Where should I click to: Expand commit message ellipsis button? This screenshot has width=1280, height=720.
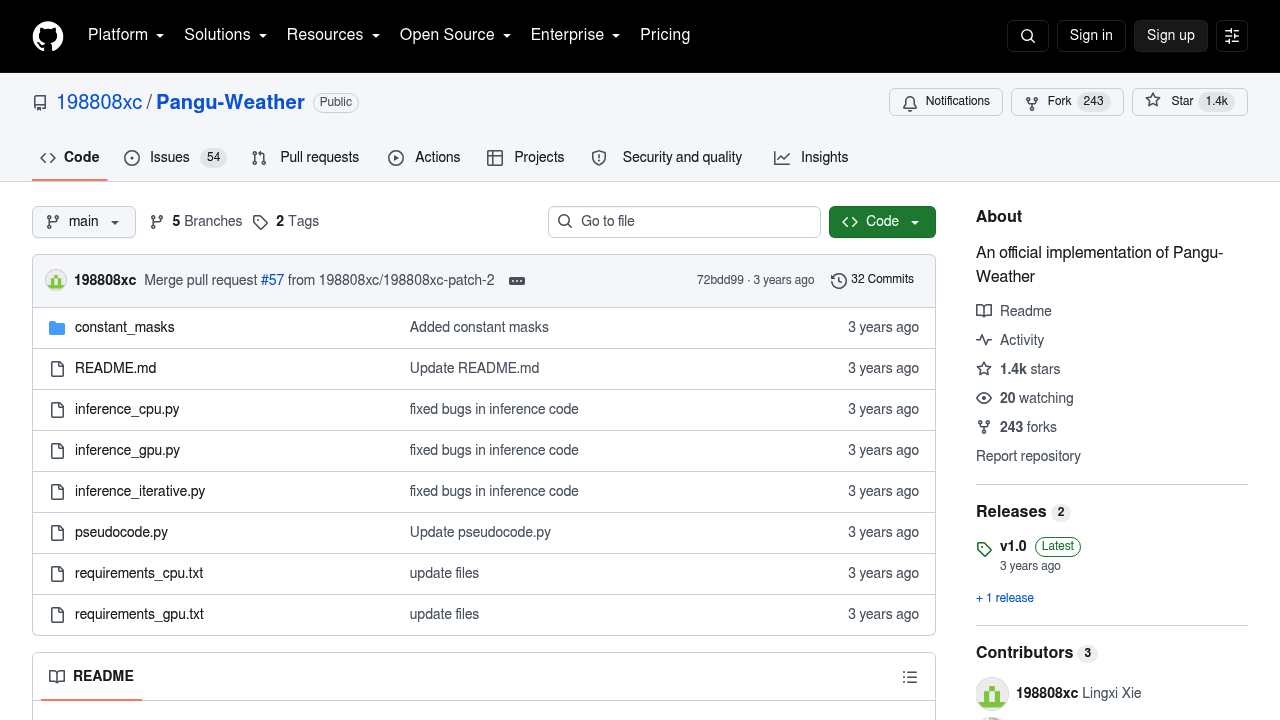click(517, 281)
